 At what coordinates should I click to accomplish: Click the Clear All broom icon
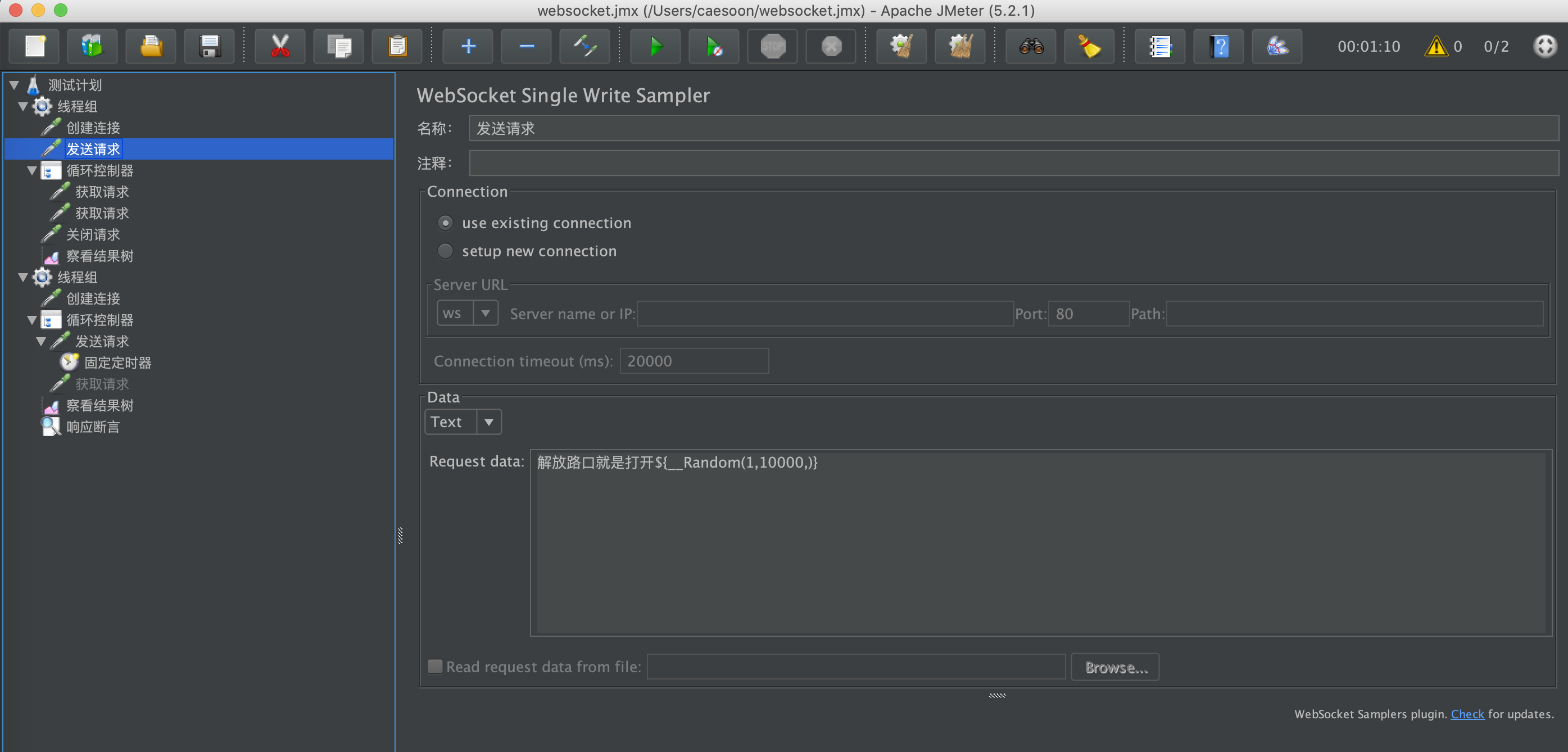(960, 46)
